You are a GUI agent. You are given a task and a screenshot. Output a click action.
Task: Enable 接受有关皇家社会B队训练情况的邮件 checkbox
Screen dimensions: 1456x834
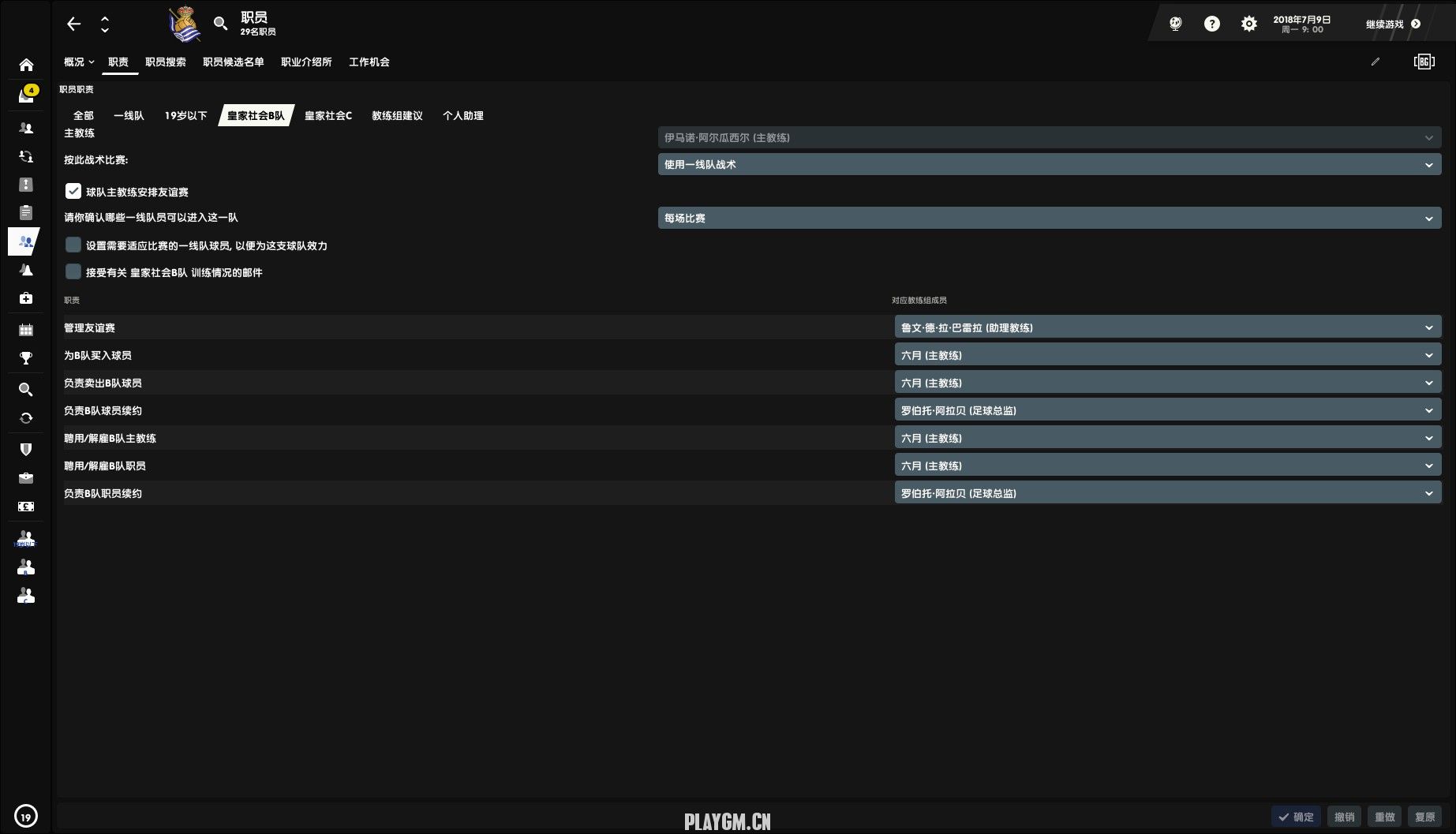click(73, 272)
